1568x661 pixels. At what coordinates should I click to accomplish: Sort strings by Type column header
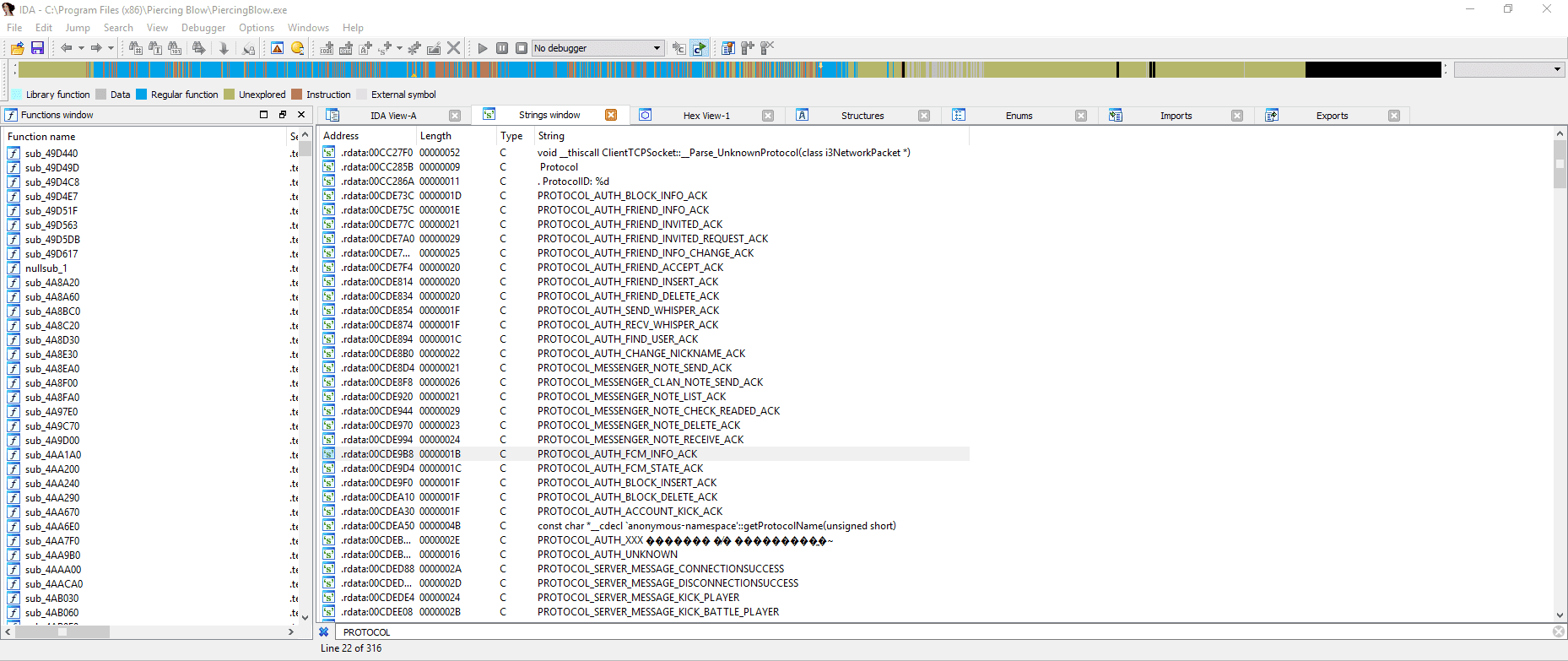514,136
